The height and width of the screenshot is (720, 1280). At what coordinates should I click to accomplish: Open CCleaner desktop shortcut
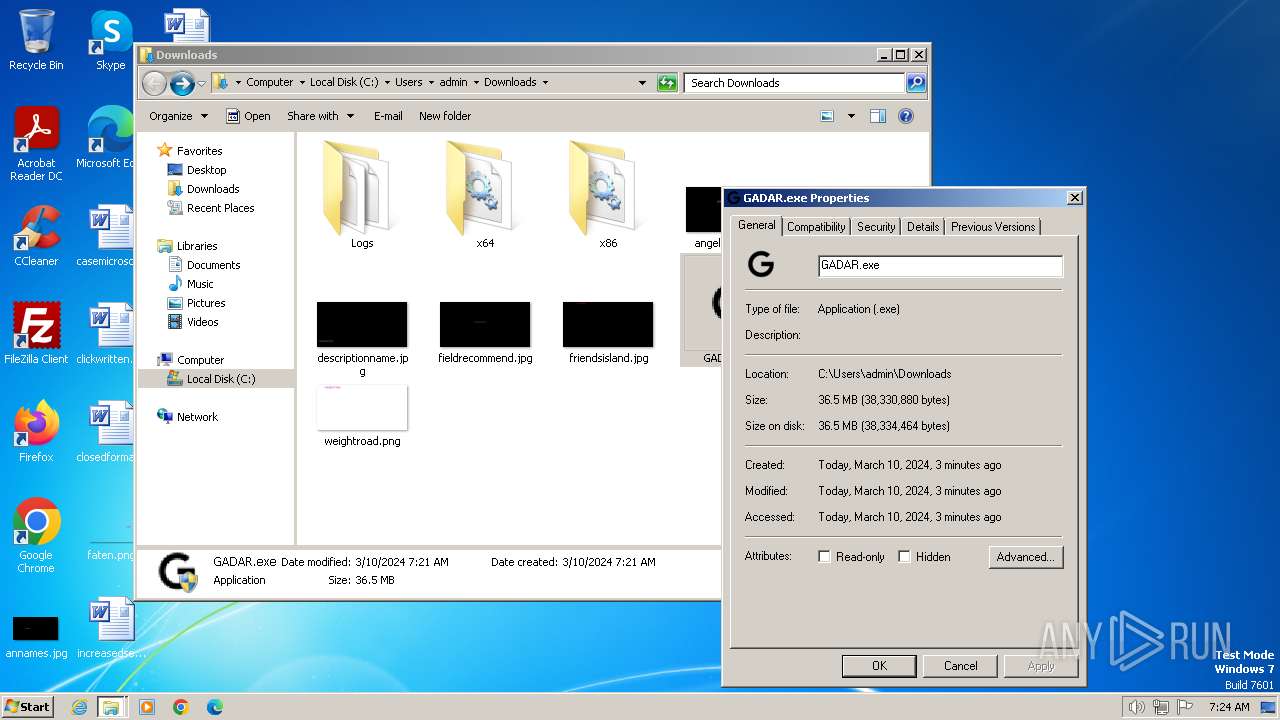(36, 236)
